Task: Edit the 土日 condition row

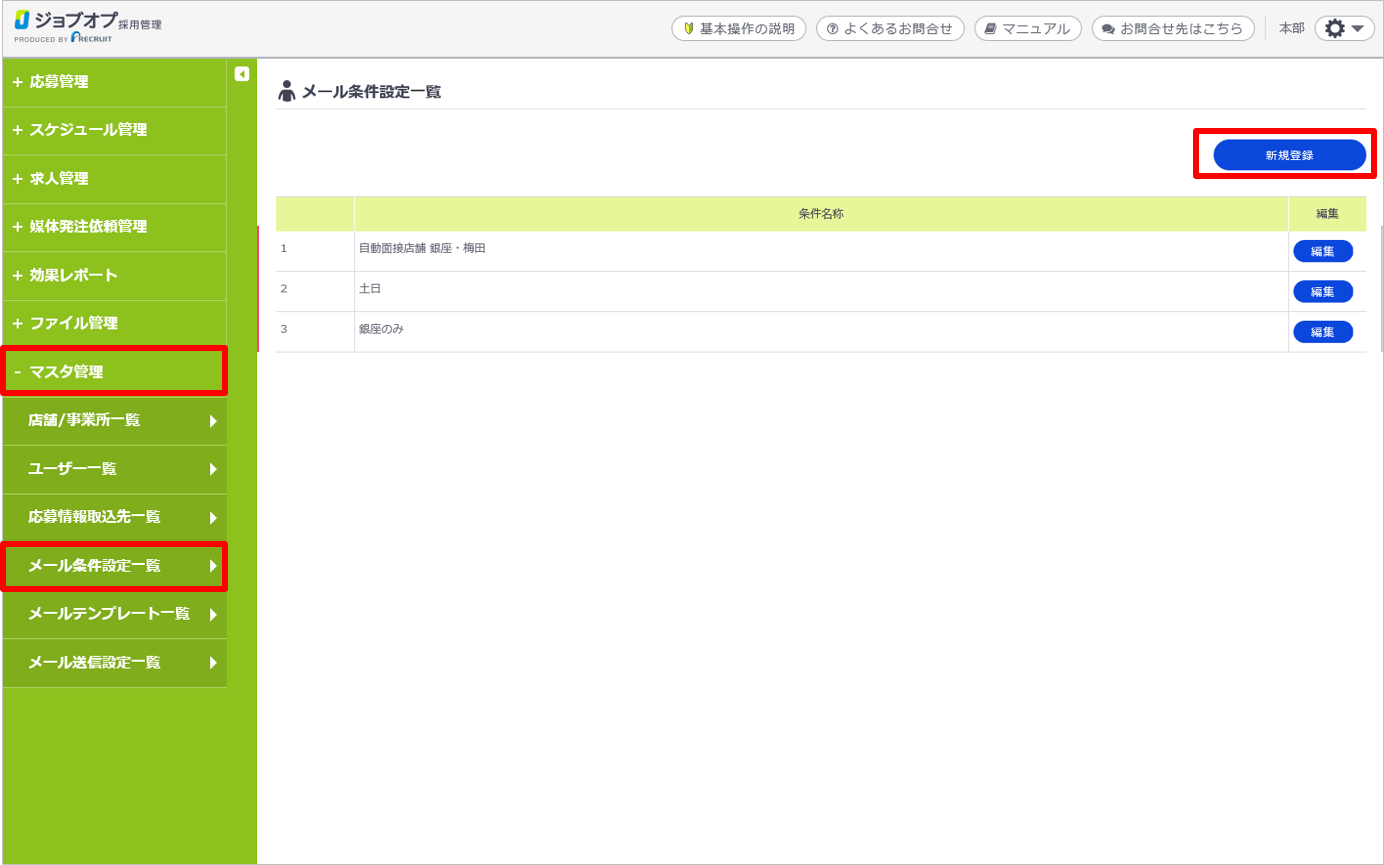Action: [1322, 292]
